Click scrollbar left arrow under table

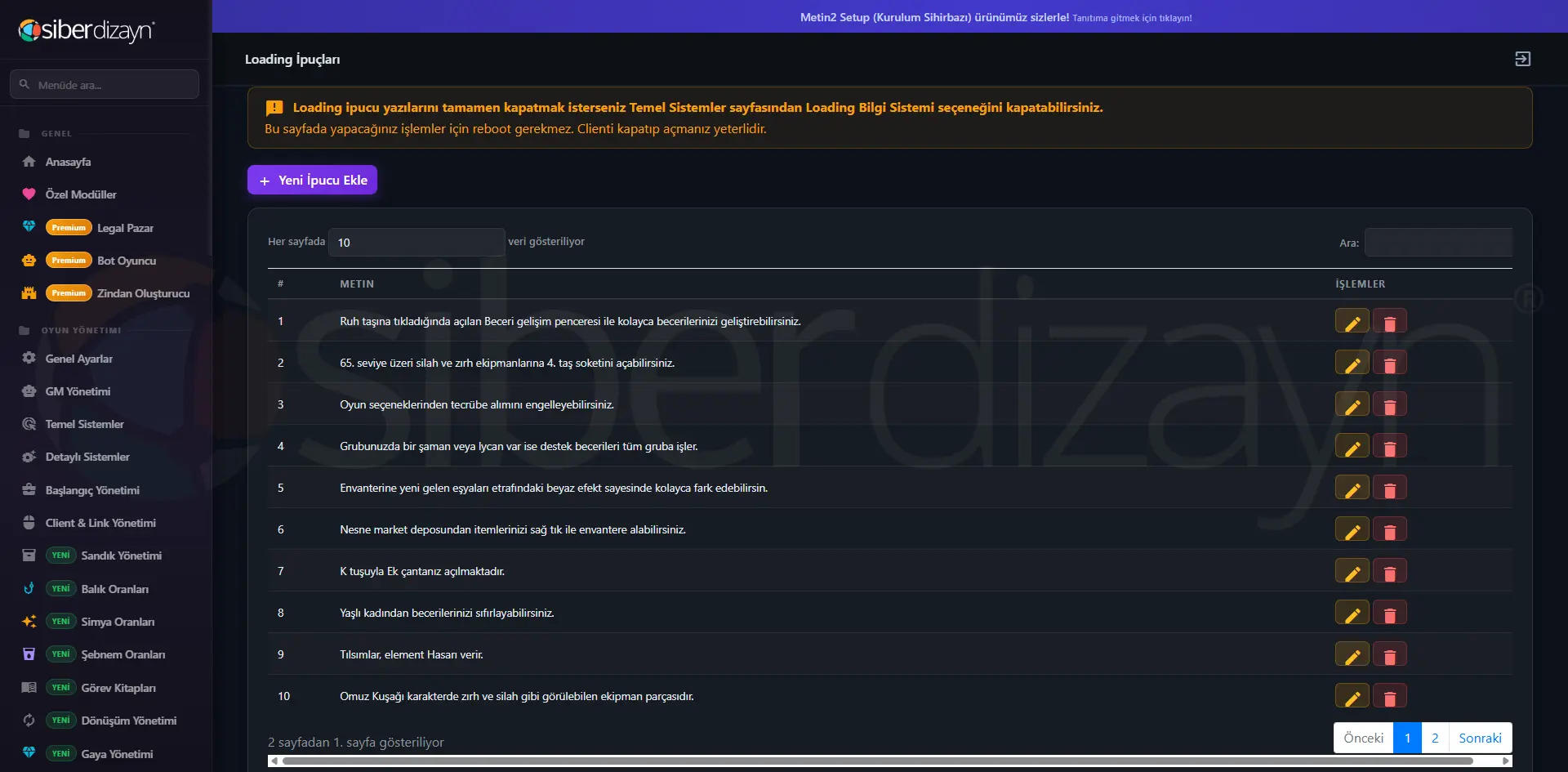coord(274,761)
